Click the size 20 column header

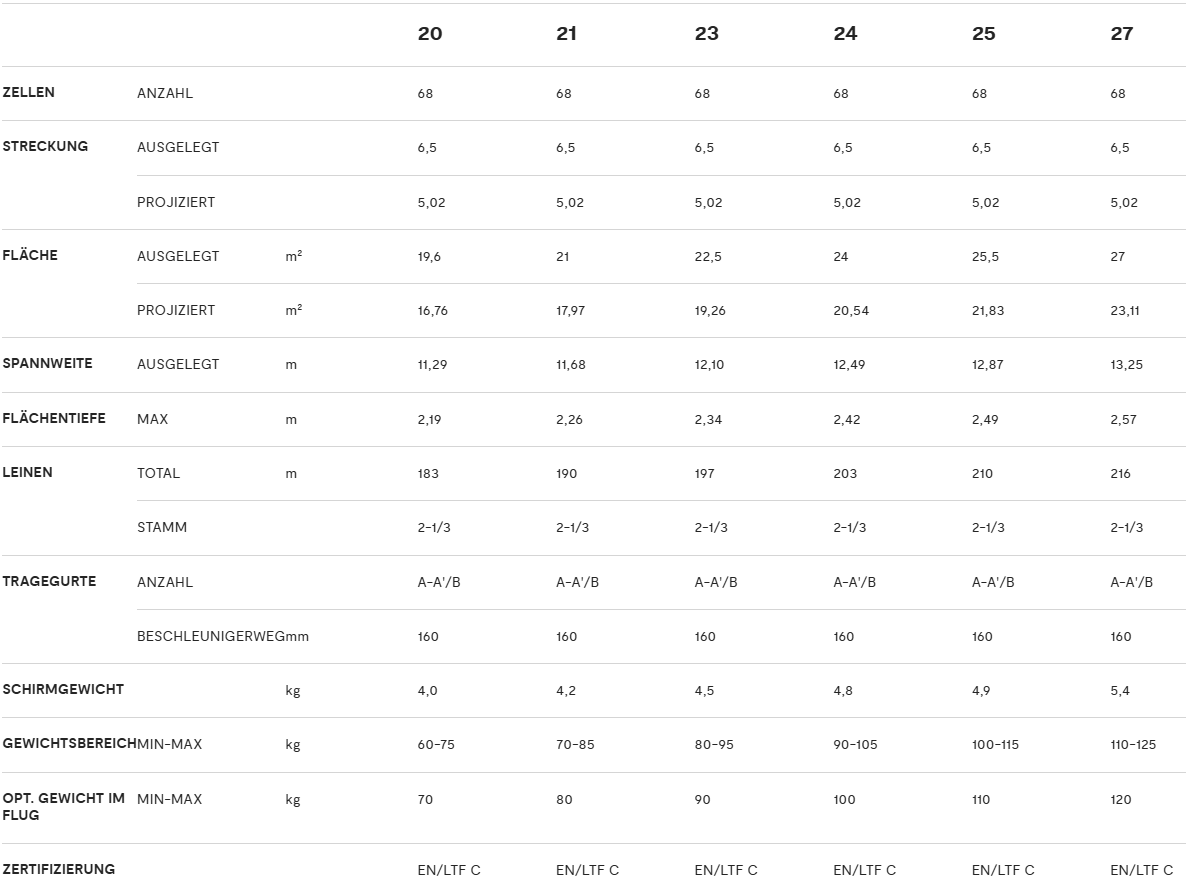coord(429,34)
